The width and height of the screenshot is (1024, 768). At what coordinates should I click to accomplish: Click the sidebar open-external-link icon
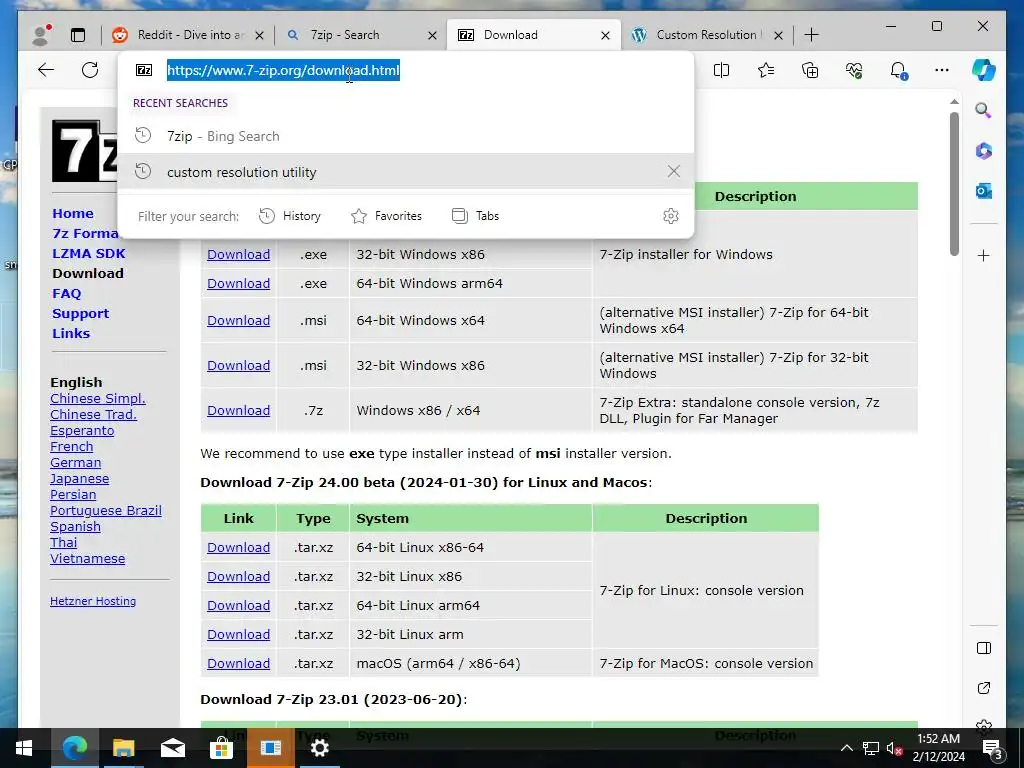point(984,688)
